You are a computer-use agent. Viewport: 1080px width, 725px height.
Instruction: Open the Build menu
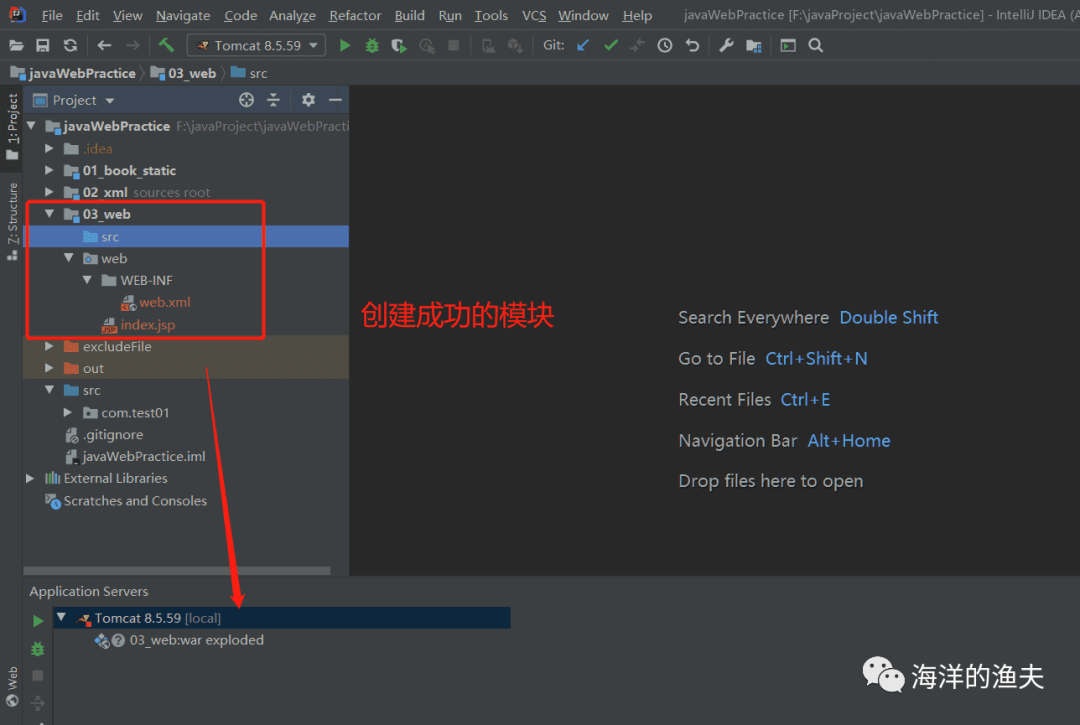coord(409,15)
